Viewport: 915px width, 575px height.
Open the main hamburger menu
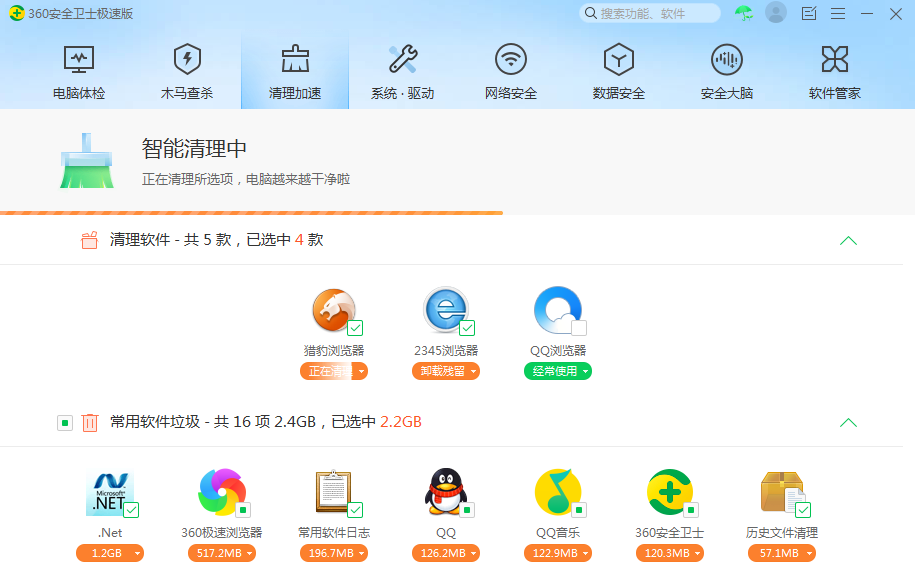838,13
